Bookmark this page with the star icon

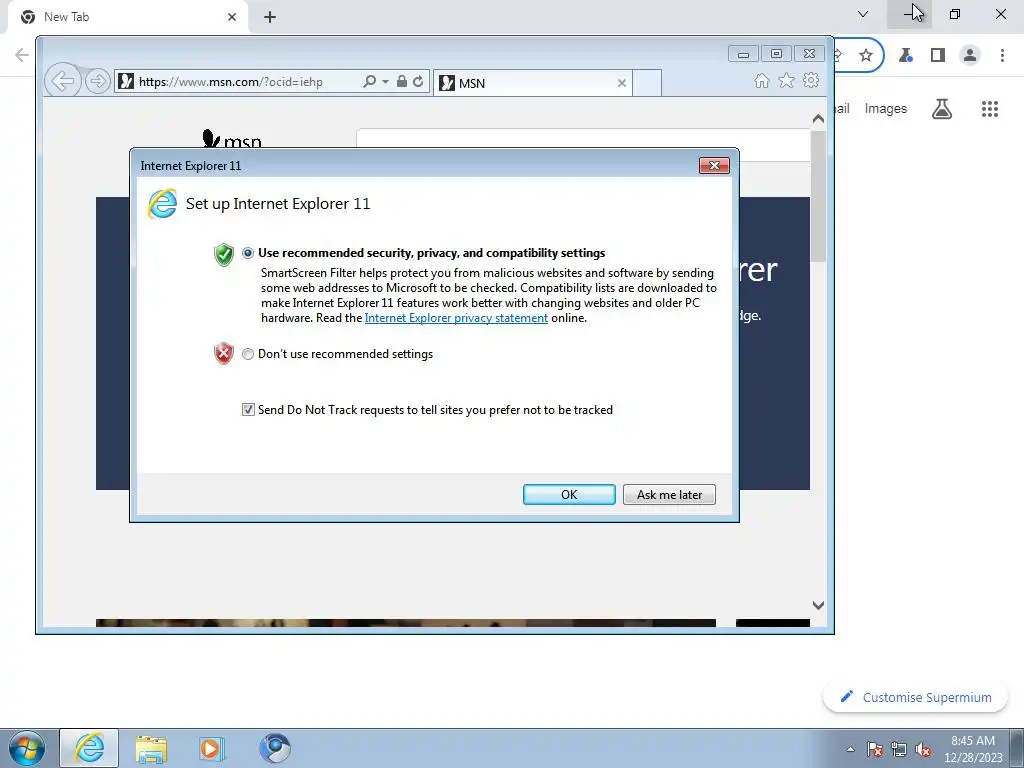(x=866, y=55)
